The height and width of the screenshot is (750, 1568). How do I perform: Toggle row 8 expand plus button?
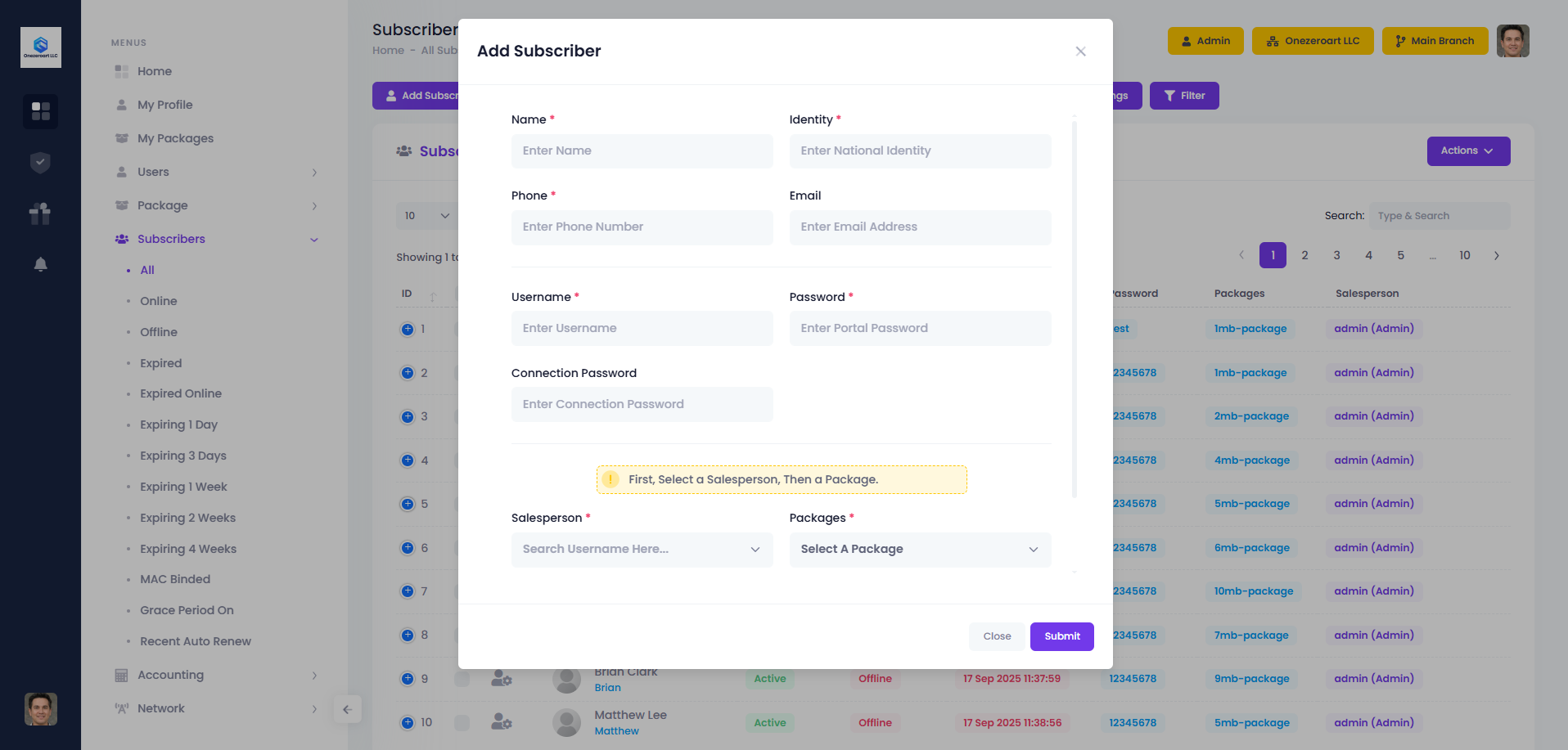[x=408, y=635]
